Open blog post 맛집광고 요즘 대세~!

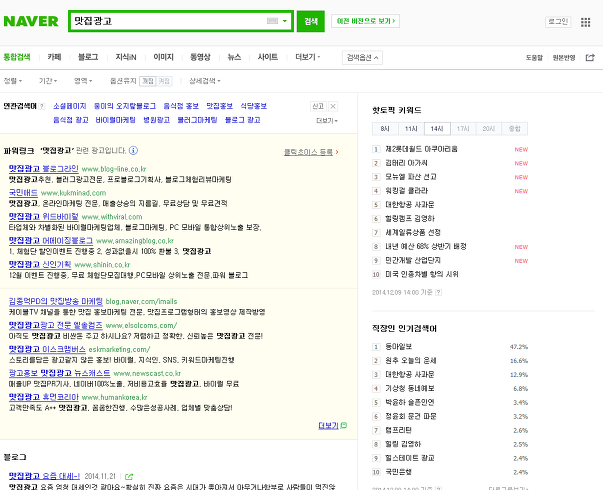(x=44, y=476)
